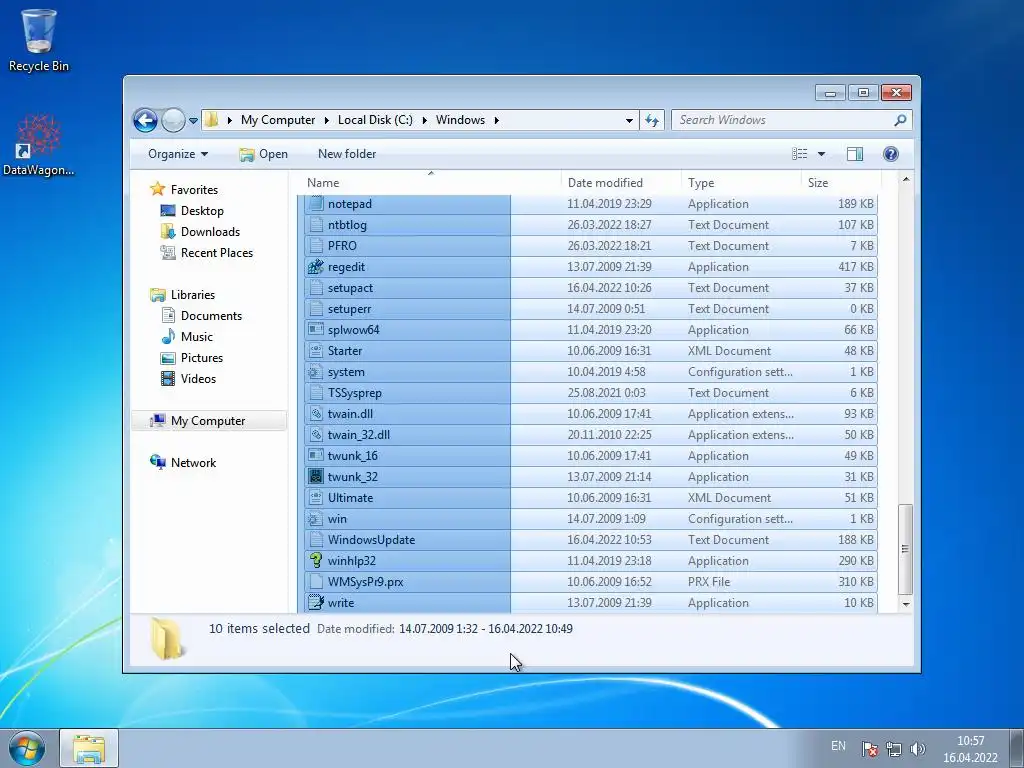Select the twain.dll file icon
1024x768 pixels.
pos(315,413)
